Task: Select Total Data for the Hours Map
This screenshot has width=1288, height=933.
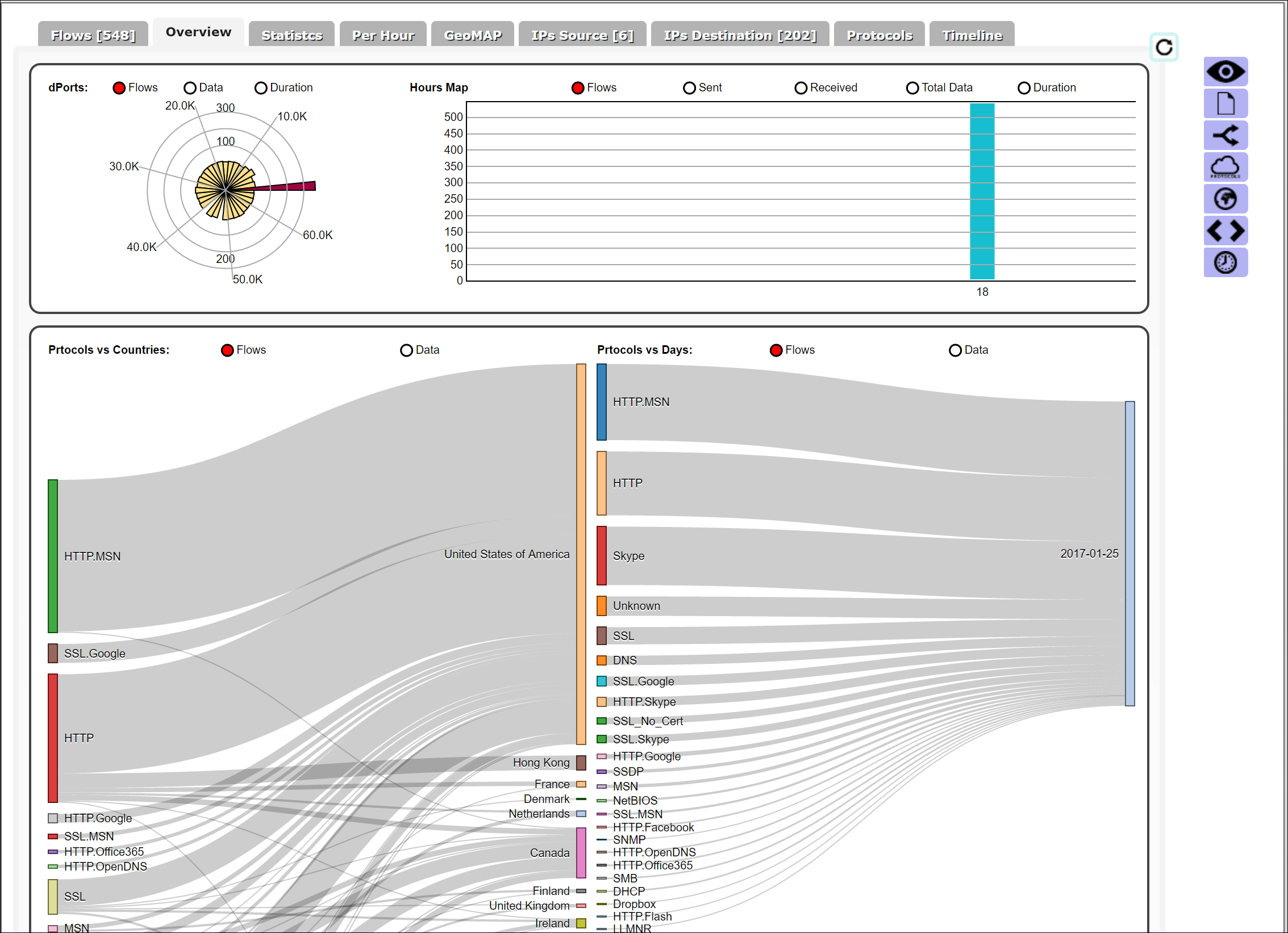Action: (912, 87)
